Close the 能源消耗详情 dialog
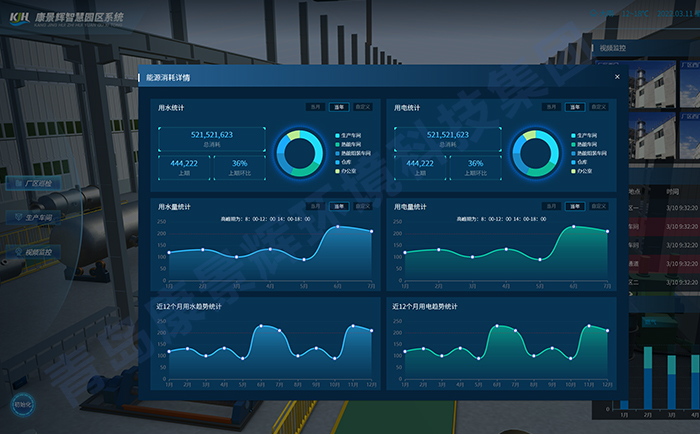The image size is (700, 434). 617,77
